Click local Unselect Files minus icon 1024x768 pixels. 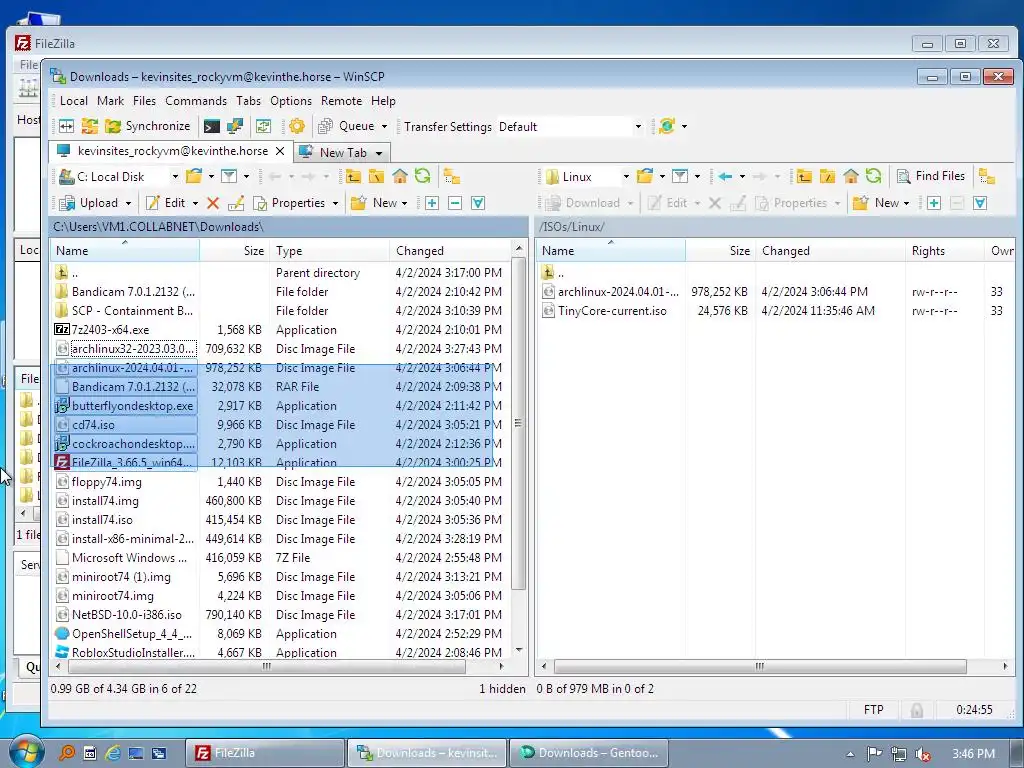tap(455, 203)
